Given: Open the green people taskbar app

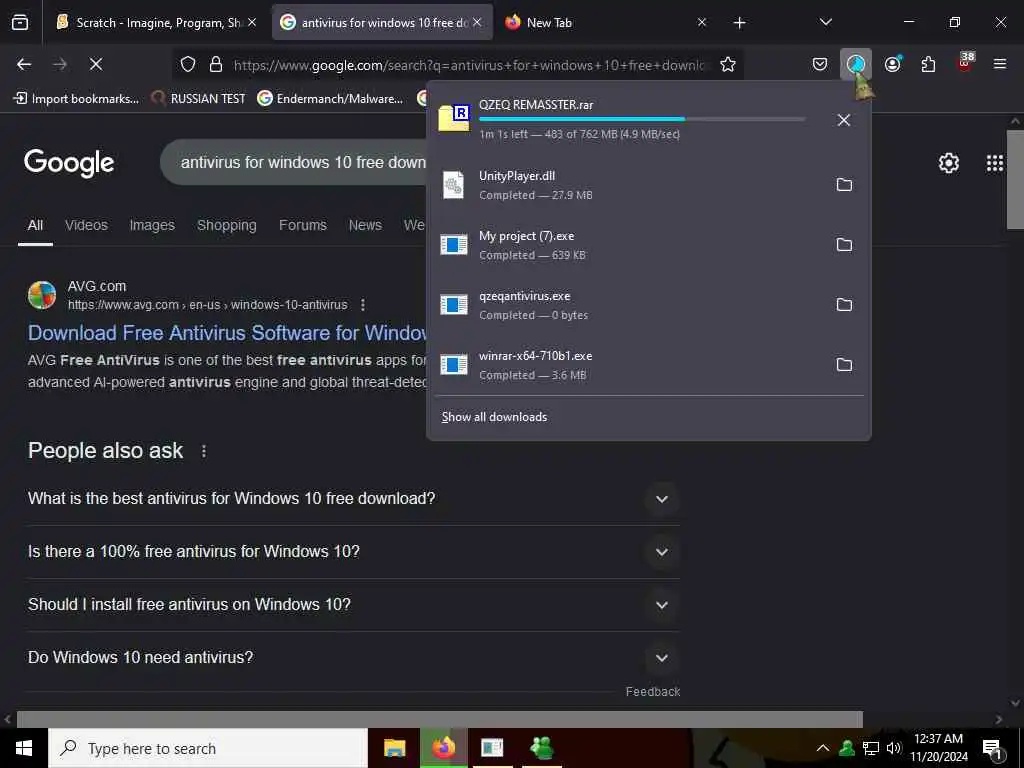Looking at the screenshot, I should pyautogui.click(x=541, y=748).
